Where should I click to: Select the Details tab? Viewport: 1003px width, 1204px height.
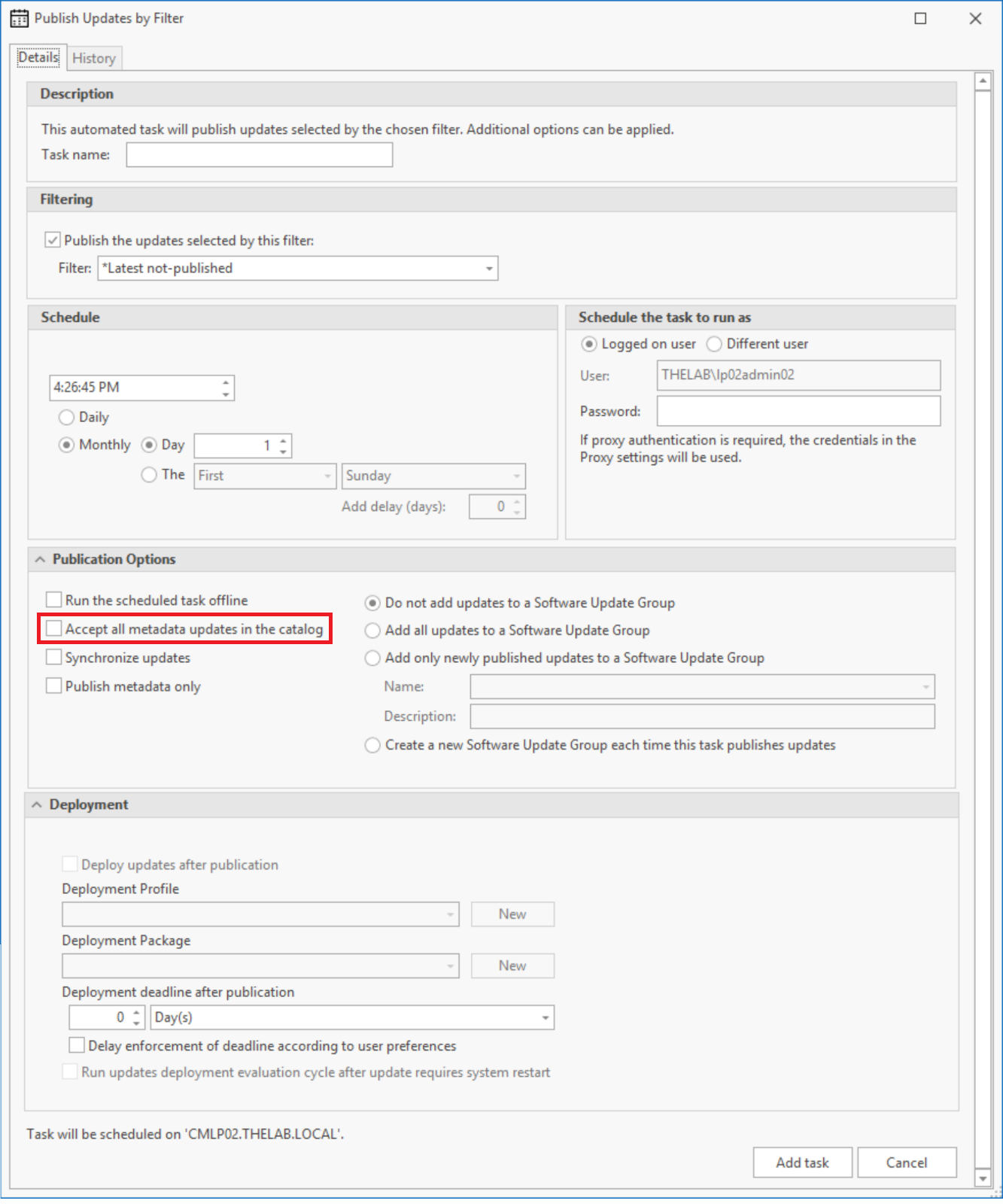[38, 57]
